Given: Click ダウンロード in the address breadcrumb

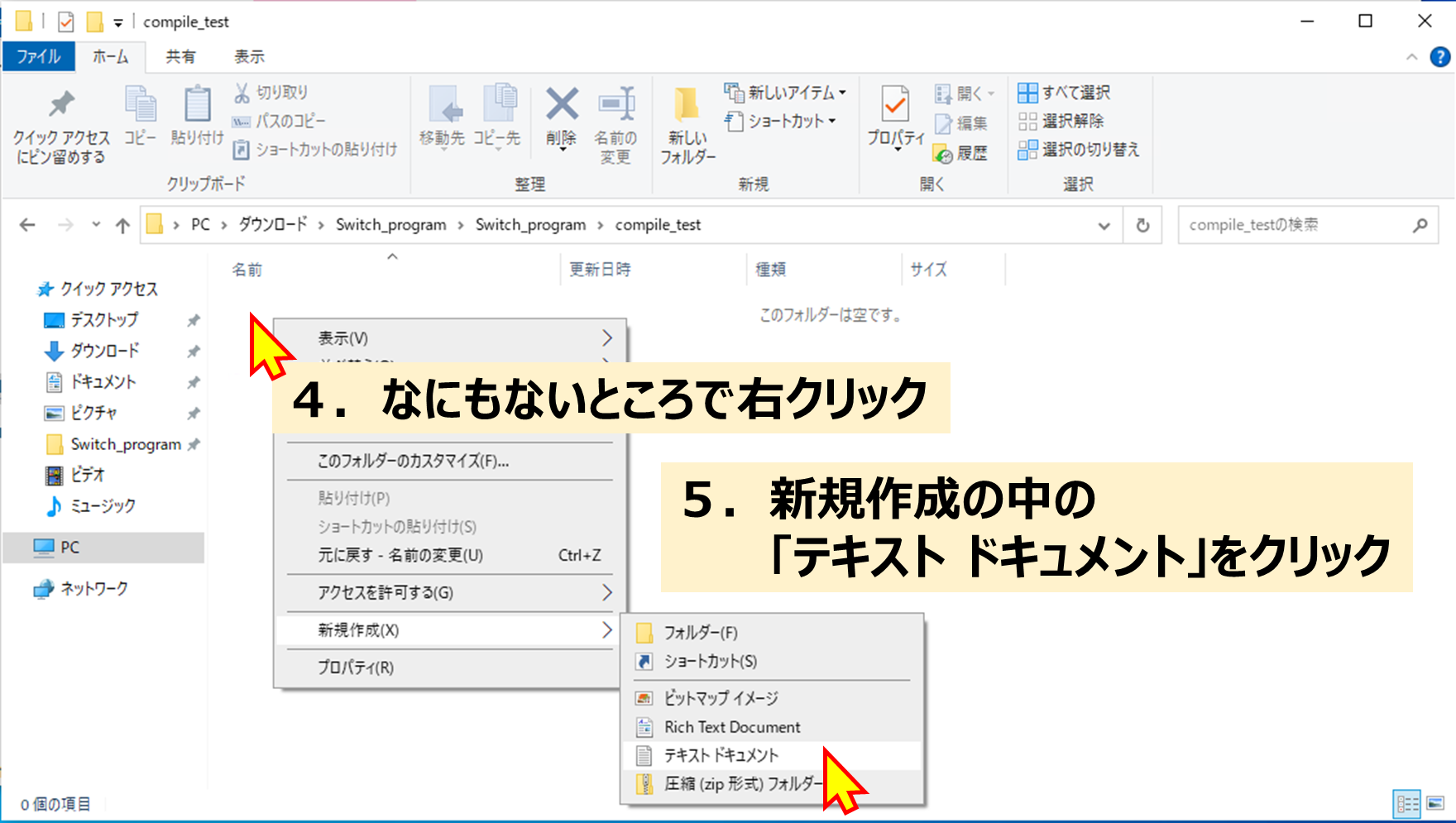Looking at the screenshot, I should pos(273,225).
